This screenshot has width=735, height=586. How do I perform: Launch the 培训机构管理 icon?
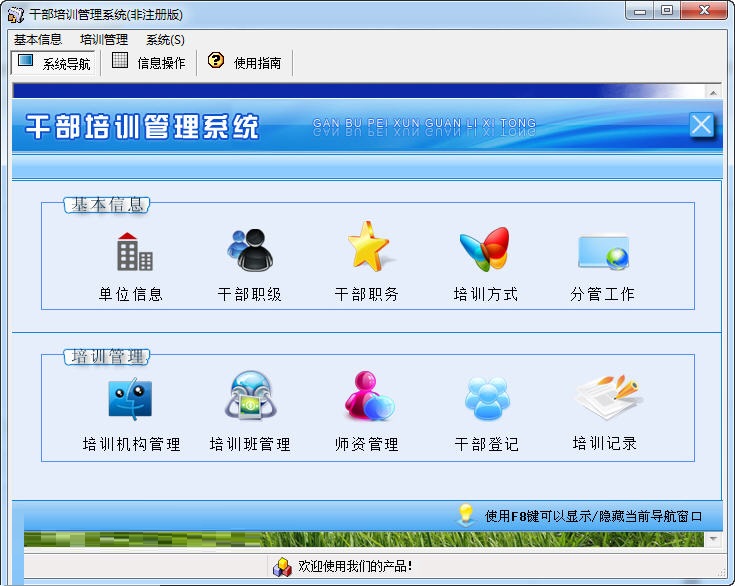(x=130, y=399)
